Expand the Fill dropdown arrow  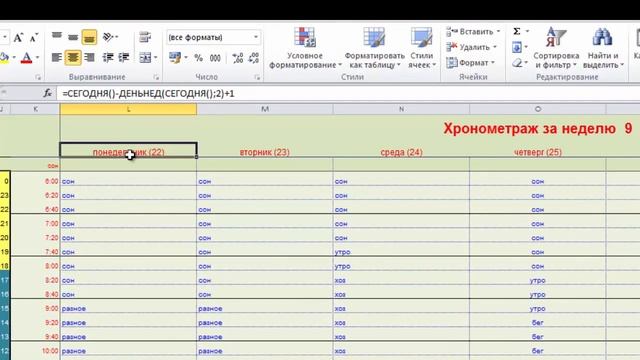[527, 47]
